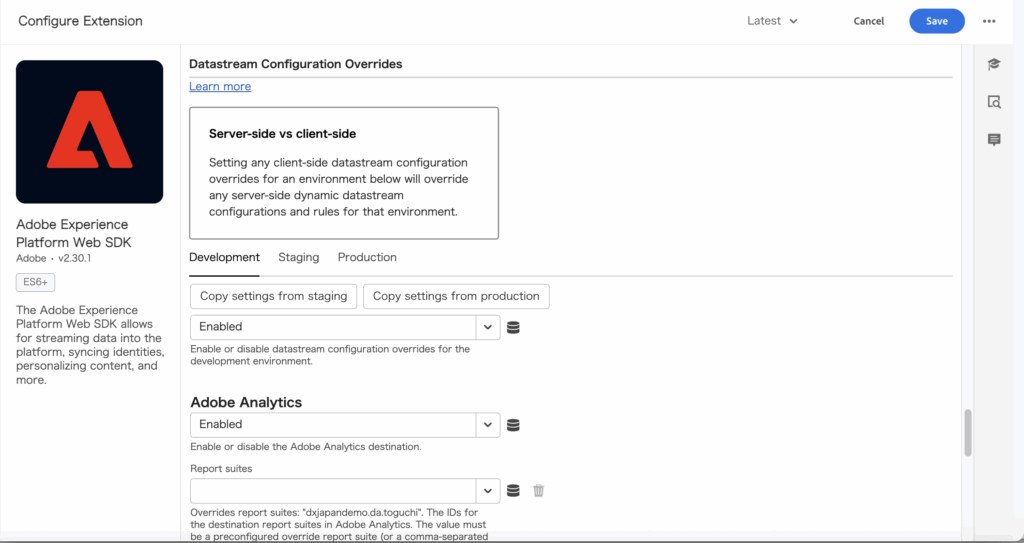This screenshot has width=1024, height=543.
Task: Click the Server-side vs client-side title
Action: pyautogui.click(x=282, y=134)
